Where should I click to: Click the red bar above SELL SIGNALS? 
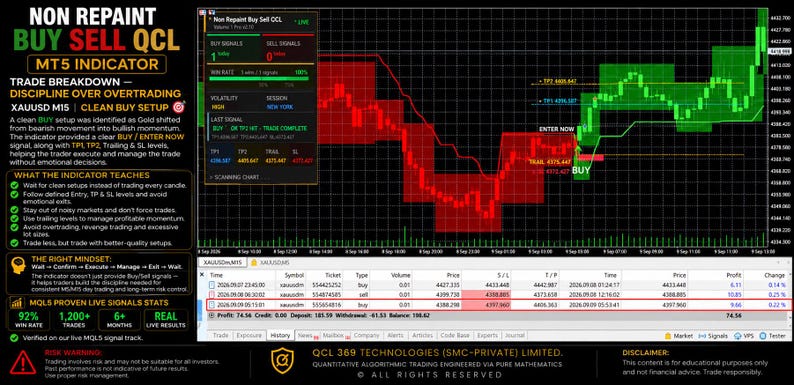(288, 35)
